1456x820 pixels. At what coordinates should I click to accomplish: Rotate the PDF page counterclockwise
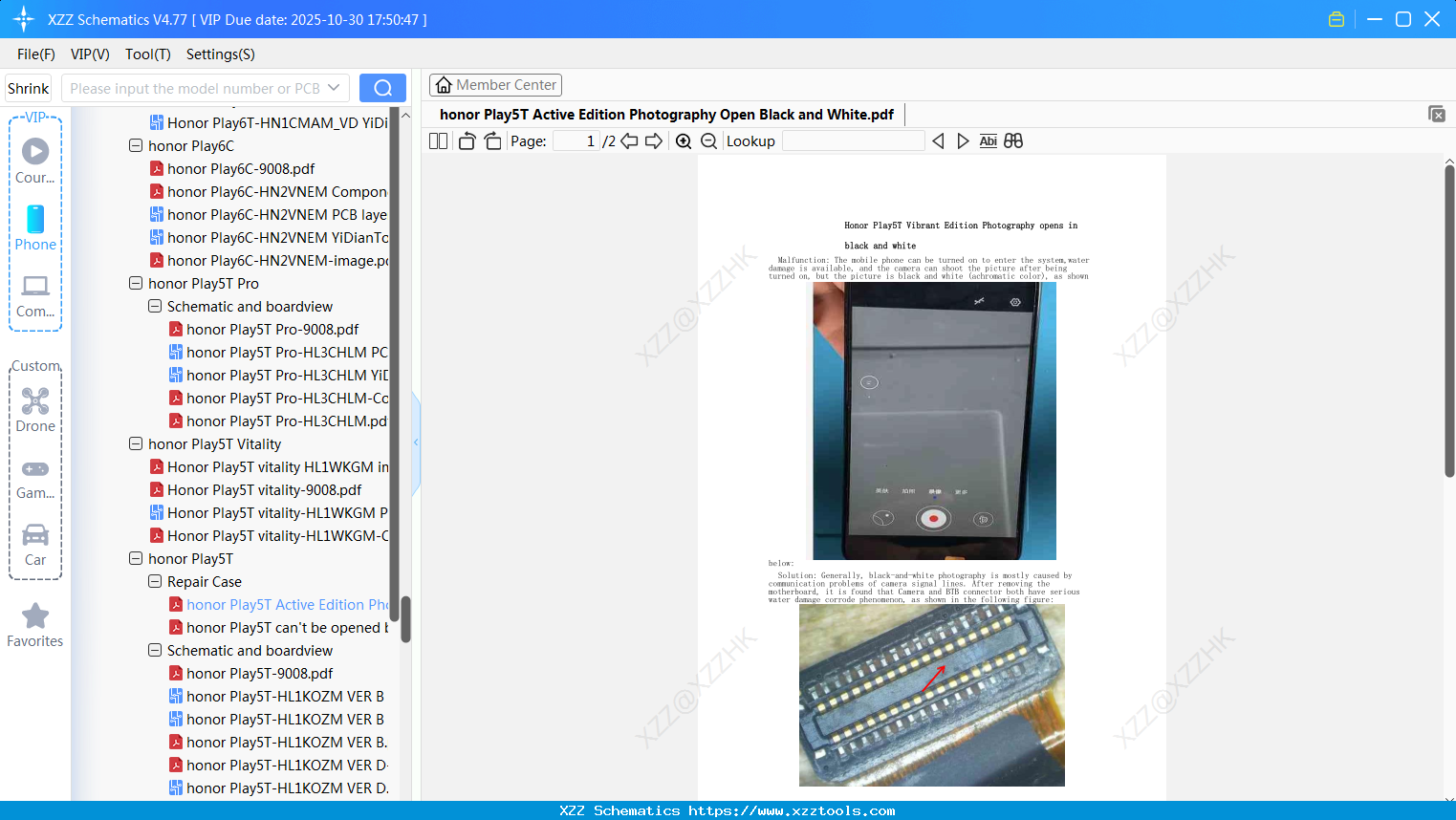(x=467, y=141)
